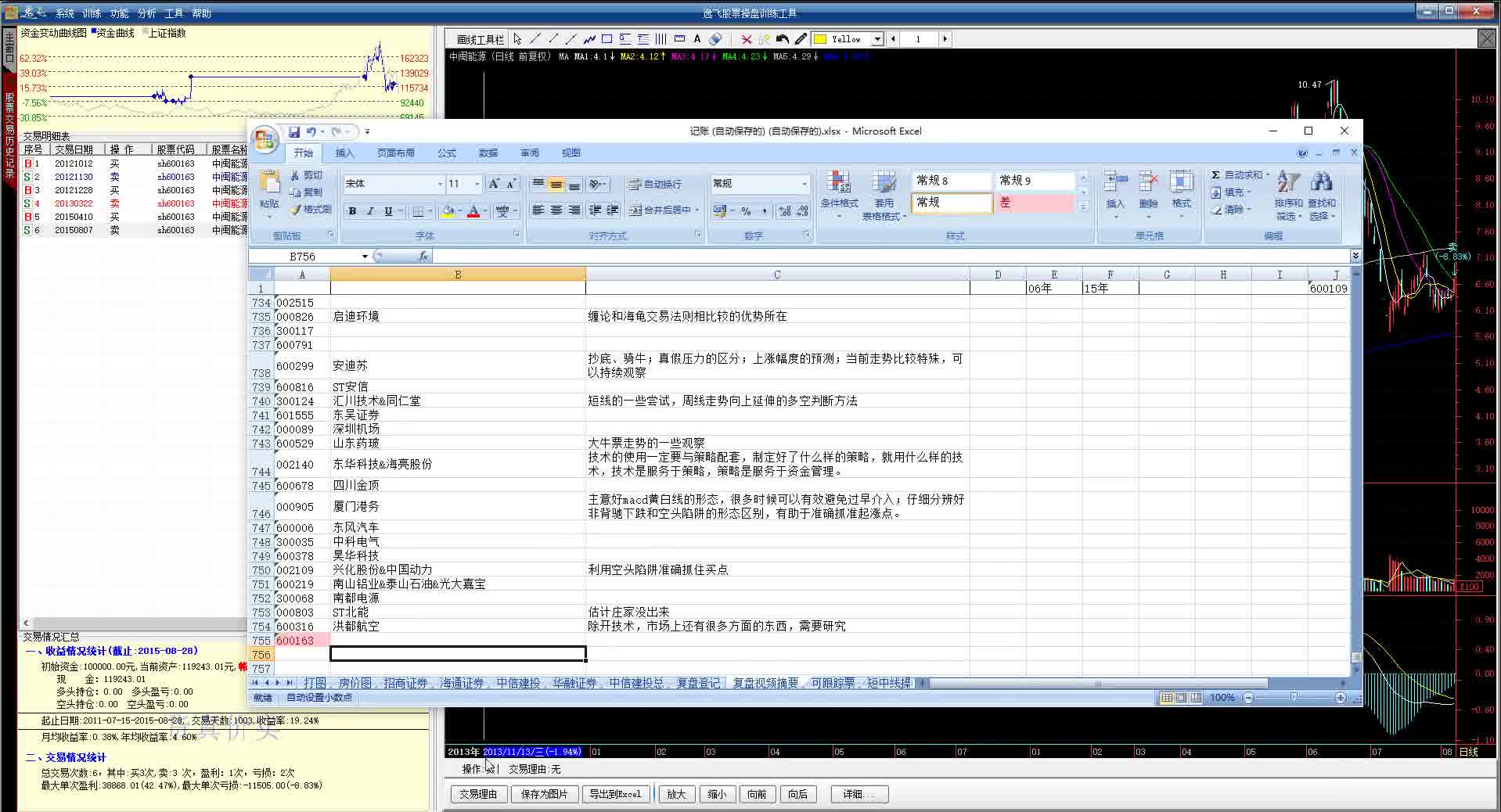Toggle middle vertical alignment button
1501x812 pixels.
point(556,185)
